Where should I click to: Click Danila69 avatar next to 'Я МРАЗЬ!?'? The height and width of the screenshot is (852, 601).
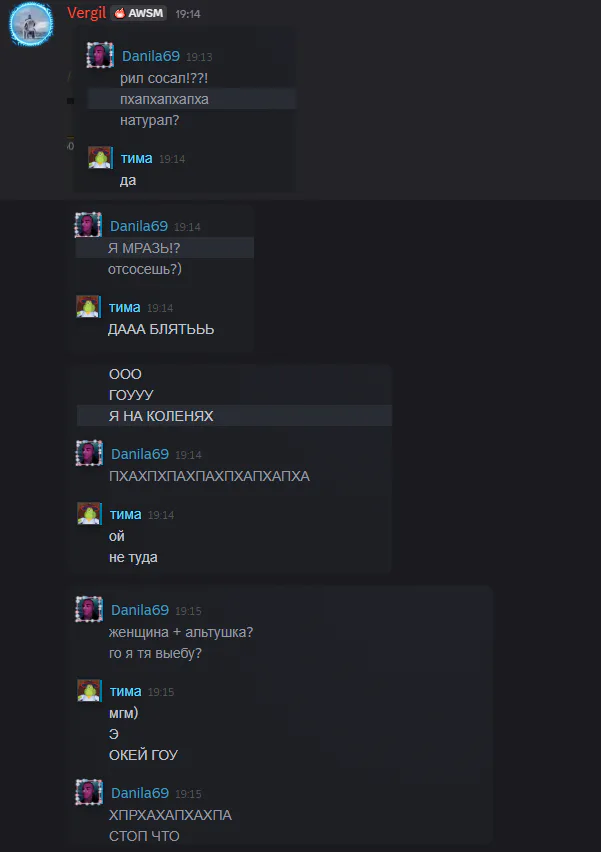click(x=88, y=225)
